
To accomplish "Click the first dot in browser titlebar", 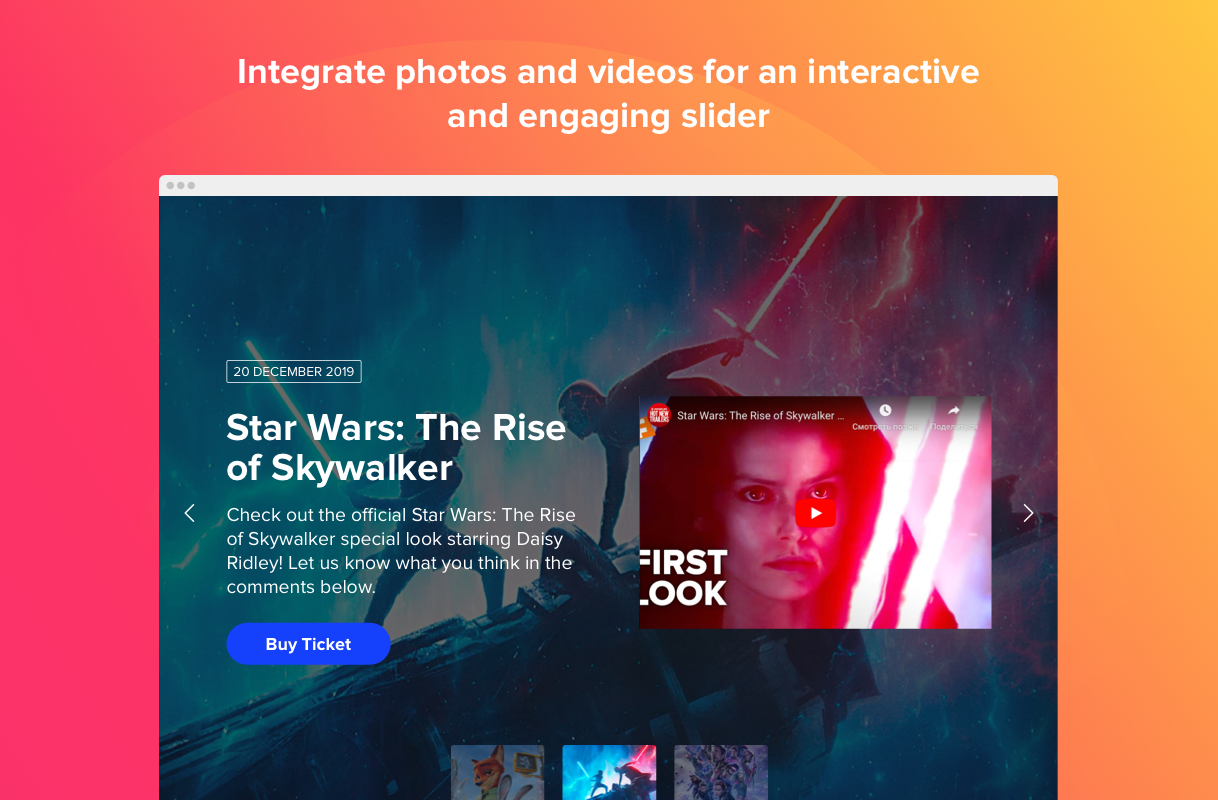I will (x=171, y=185).
